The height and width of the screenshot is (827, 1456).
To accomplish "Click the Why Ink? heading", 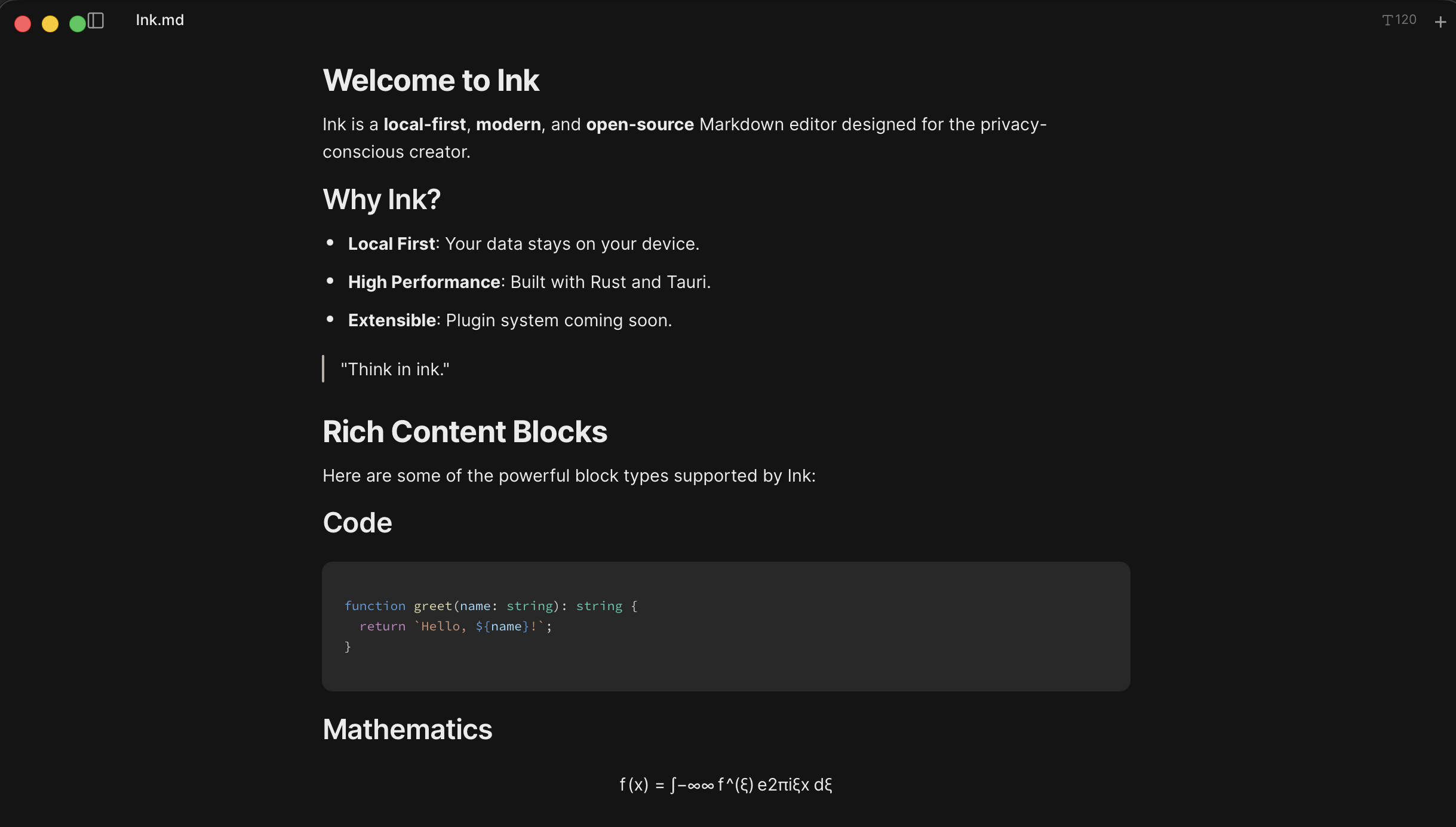I will coord(381,200).
